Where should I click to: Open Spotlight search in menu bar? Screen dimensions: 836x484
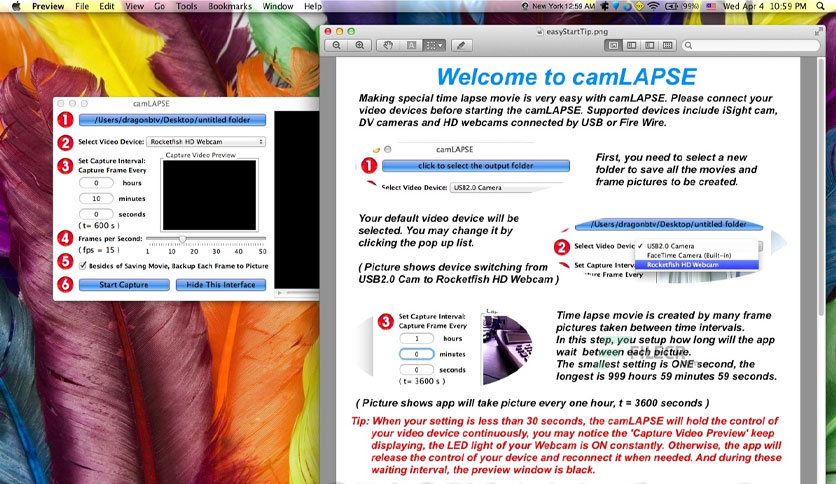821,6
